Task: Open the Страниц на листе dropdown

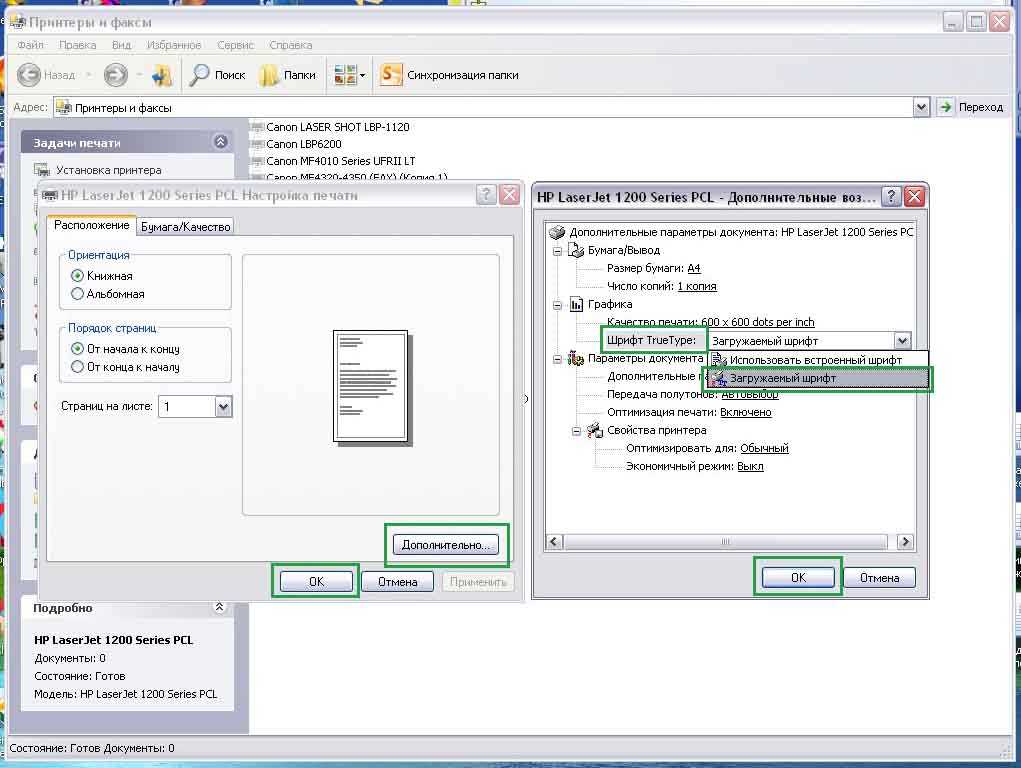Action: point(223,406)
